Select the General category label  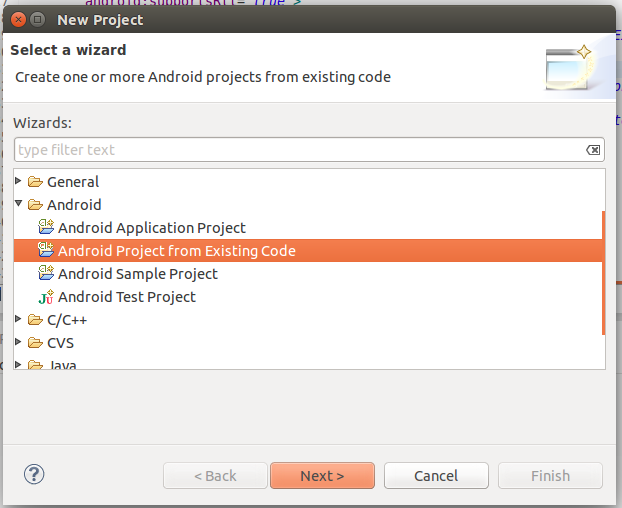coord(73,182)
